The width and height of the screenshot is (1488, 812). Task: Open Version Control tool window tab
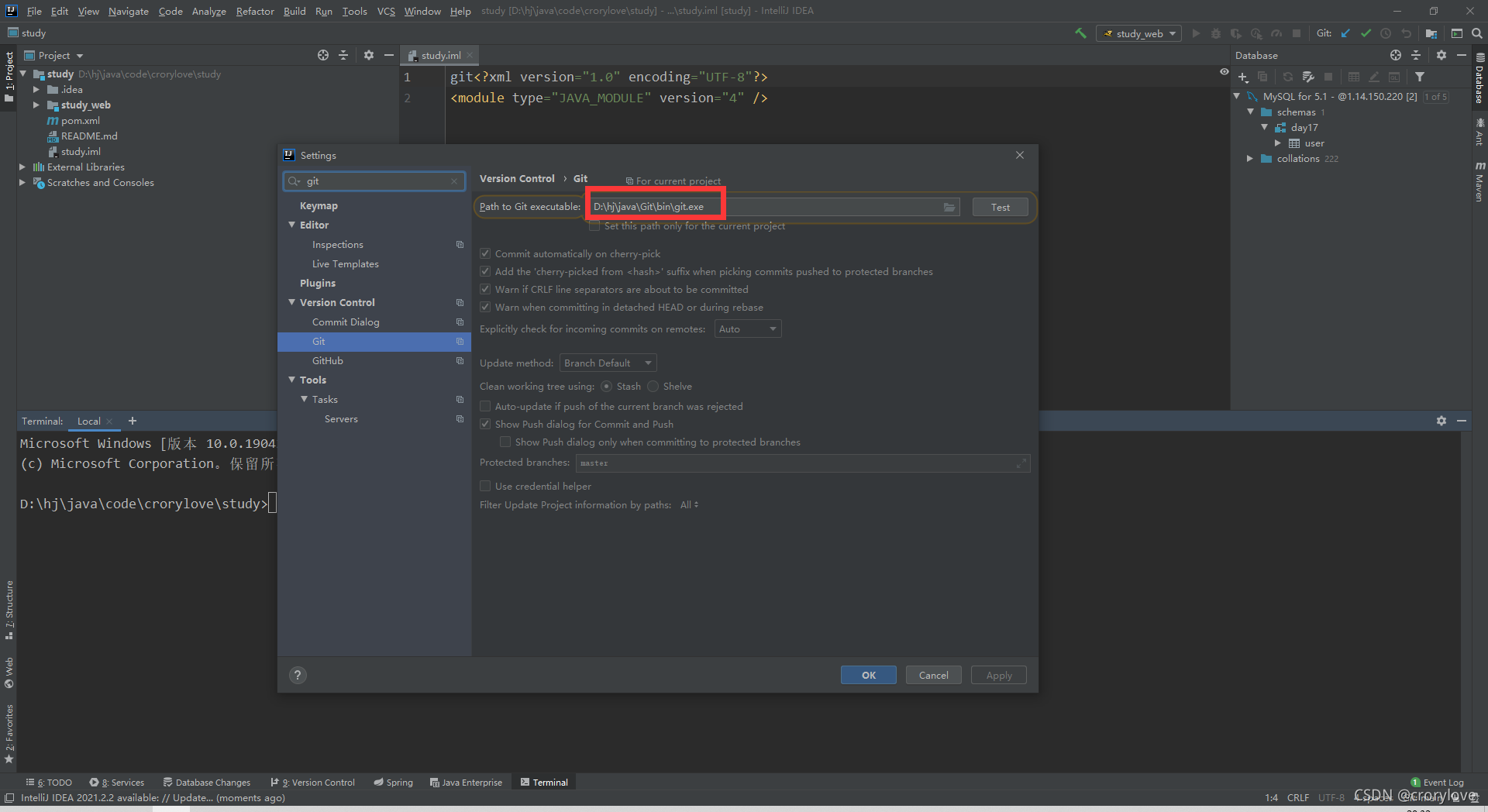coord(313,783)
